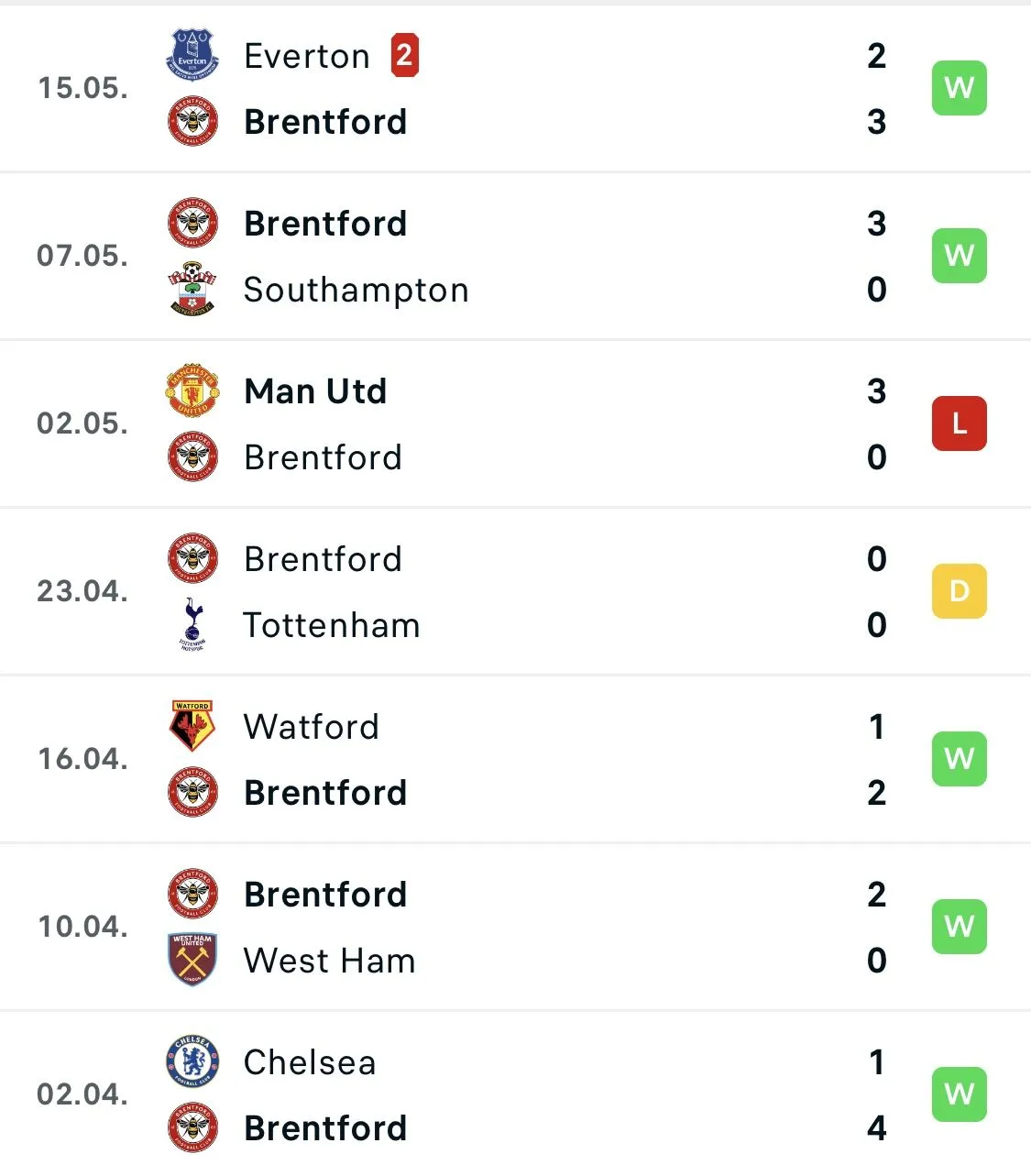Open the Man Utd team link
This screenshot has width=1031, height=1176.
[315, 391]
